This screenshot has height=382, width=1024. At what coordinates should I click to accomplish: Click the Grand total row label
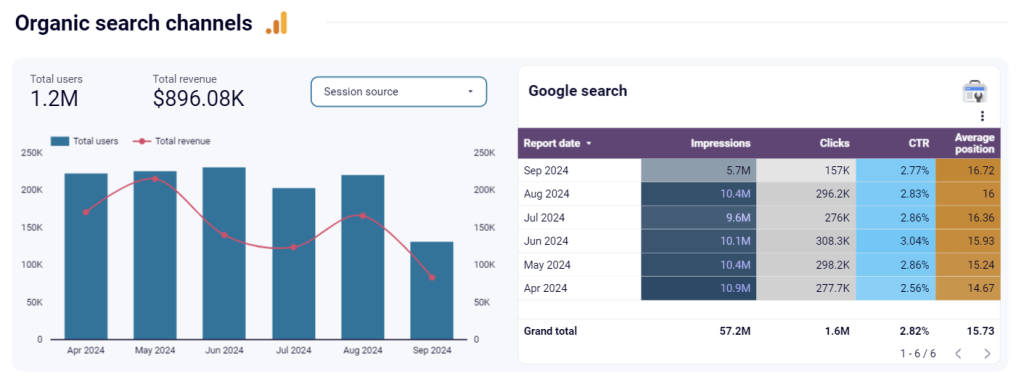click(550, 331)
